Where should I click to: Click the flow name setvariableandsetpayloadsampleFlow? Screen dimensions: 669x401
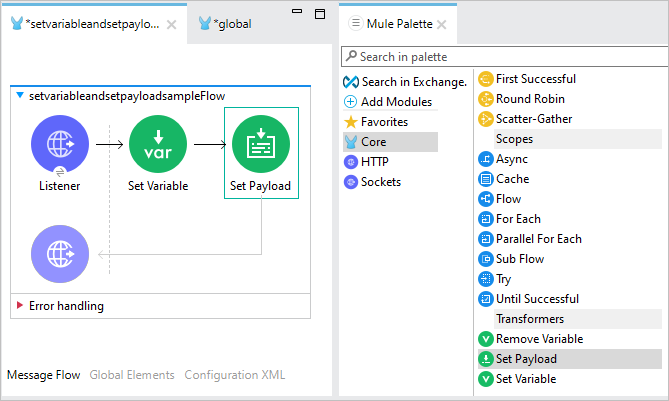tap(127, 96)
